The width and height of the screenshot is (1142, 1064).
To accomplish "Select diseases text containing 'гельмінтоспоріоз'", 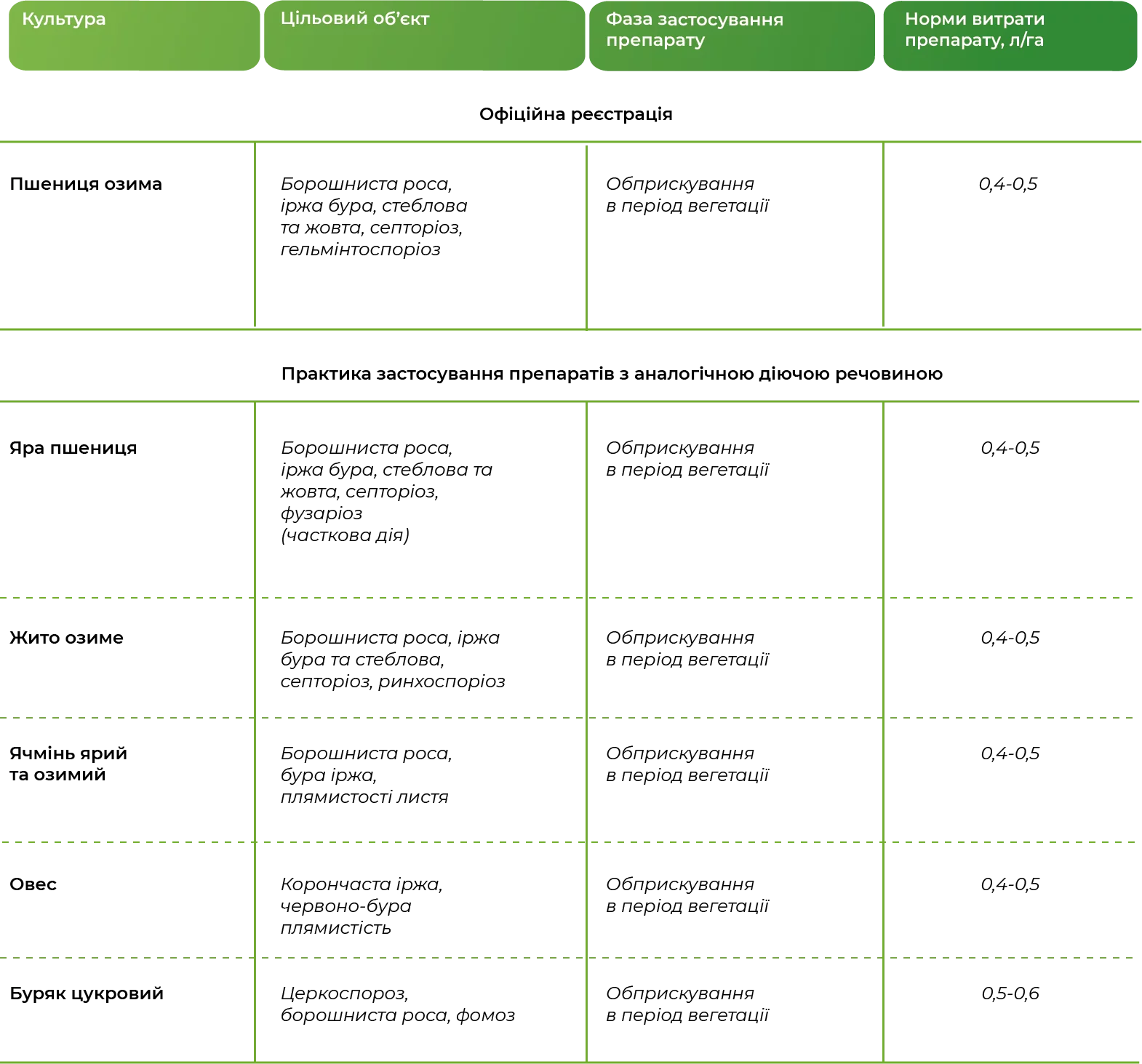I will [x=374, y=217].
